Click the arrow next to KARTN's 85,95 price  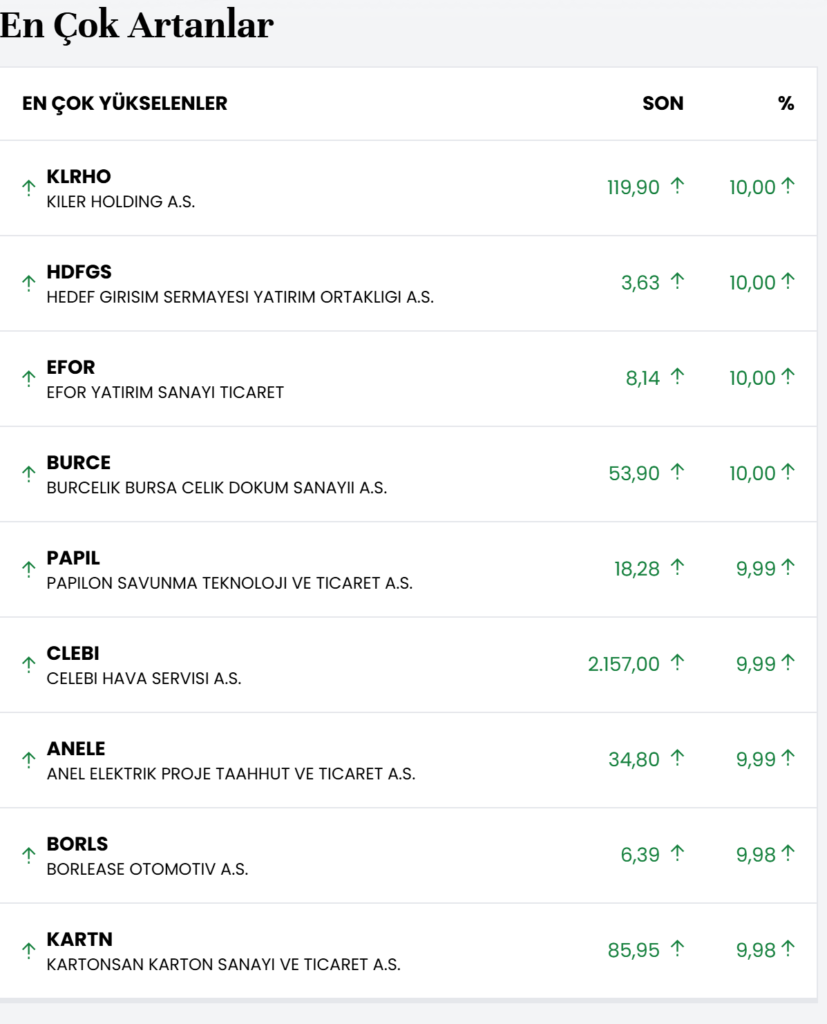(677, 948)
